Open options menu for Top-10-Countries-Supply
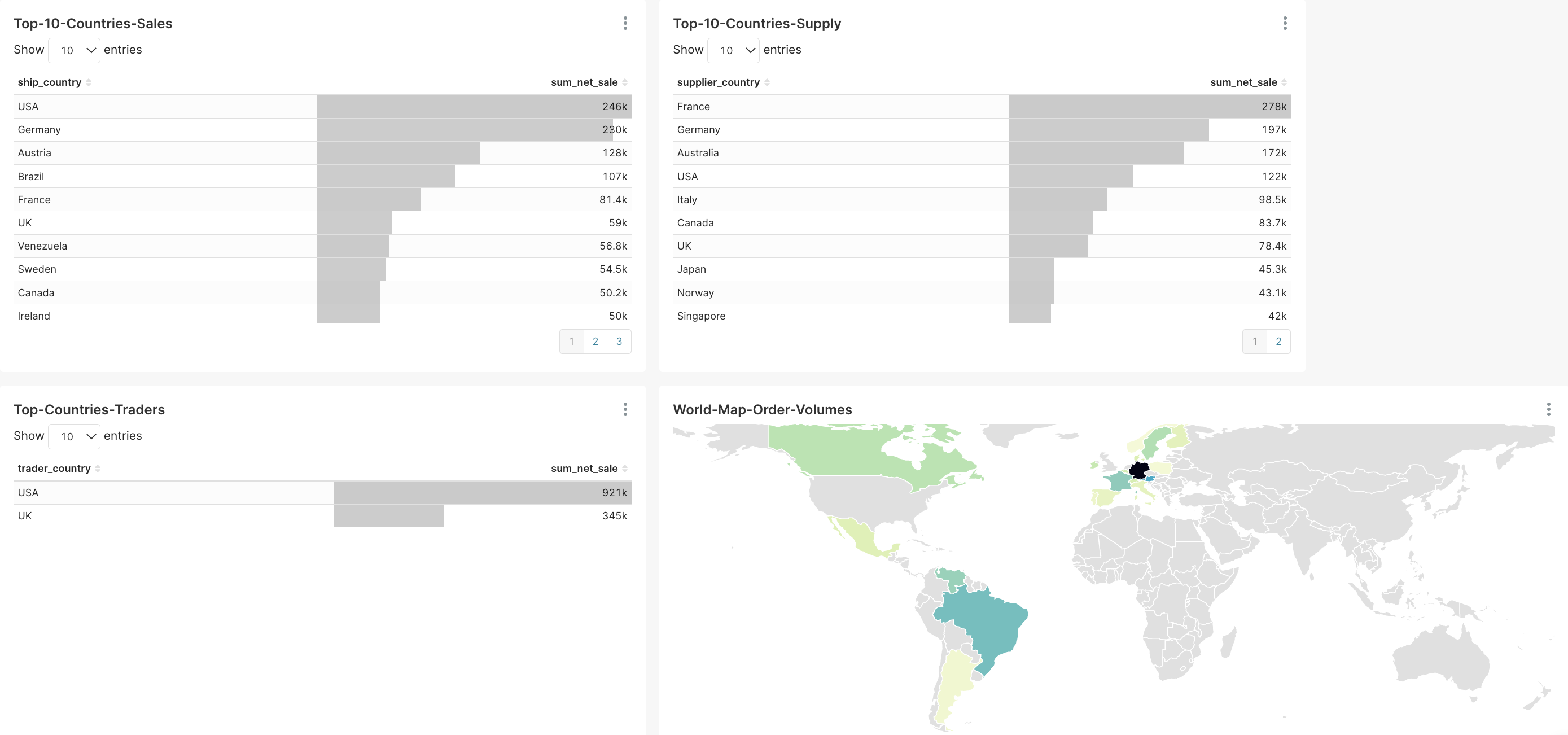 pyautogui.click(x=1284, y=24)
